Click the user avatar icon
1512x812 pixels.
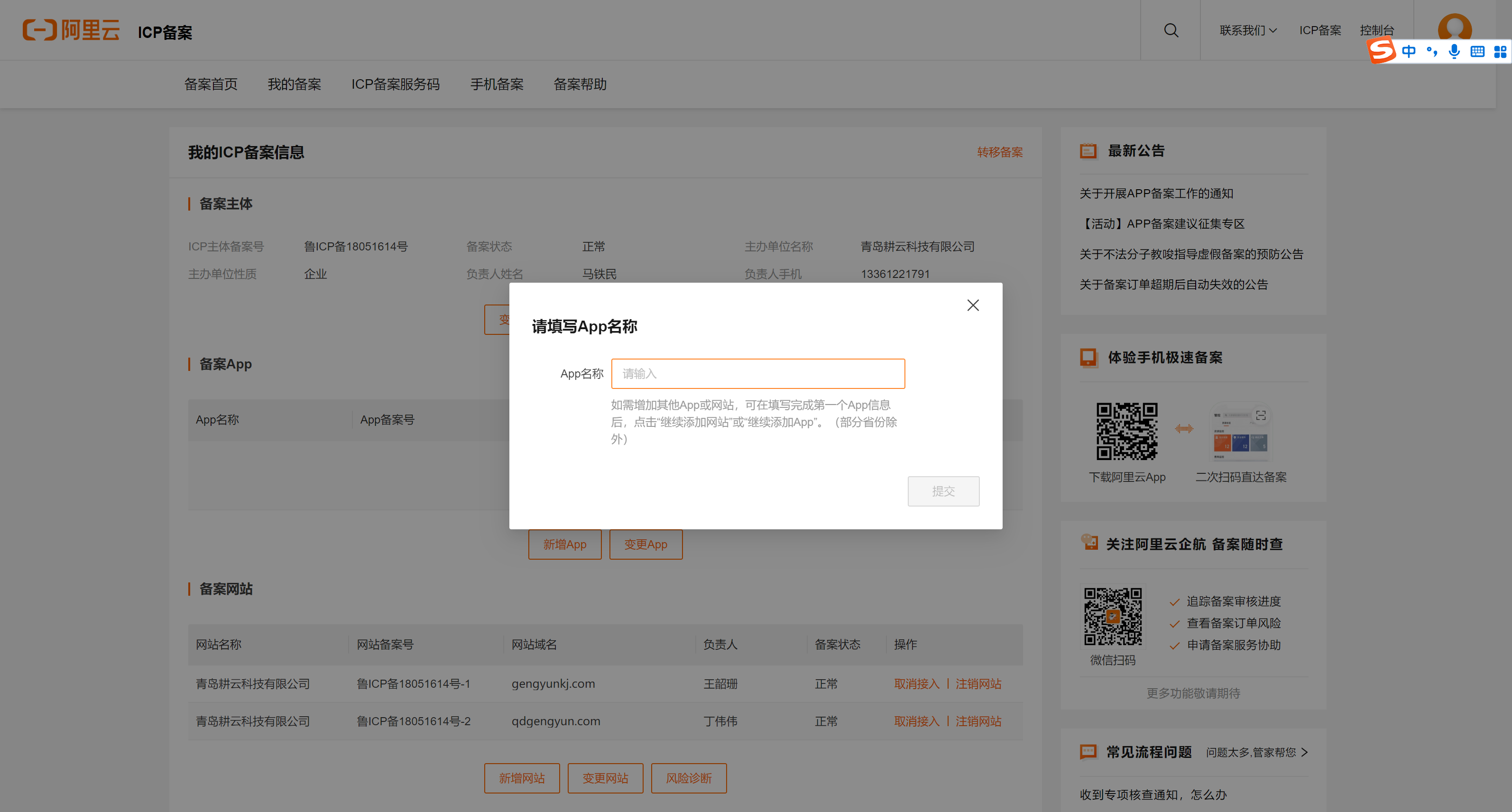click(x=1455, y=27)
